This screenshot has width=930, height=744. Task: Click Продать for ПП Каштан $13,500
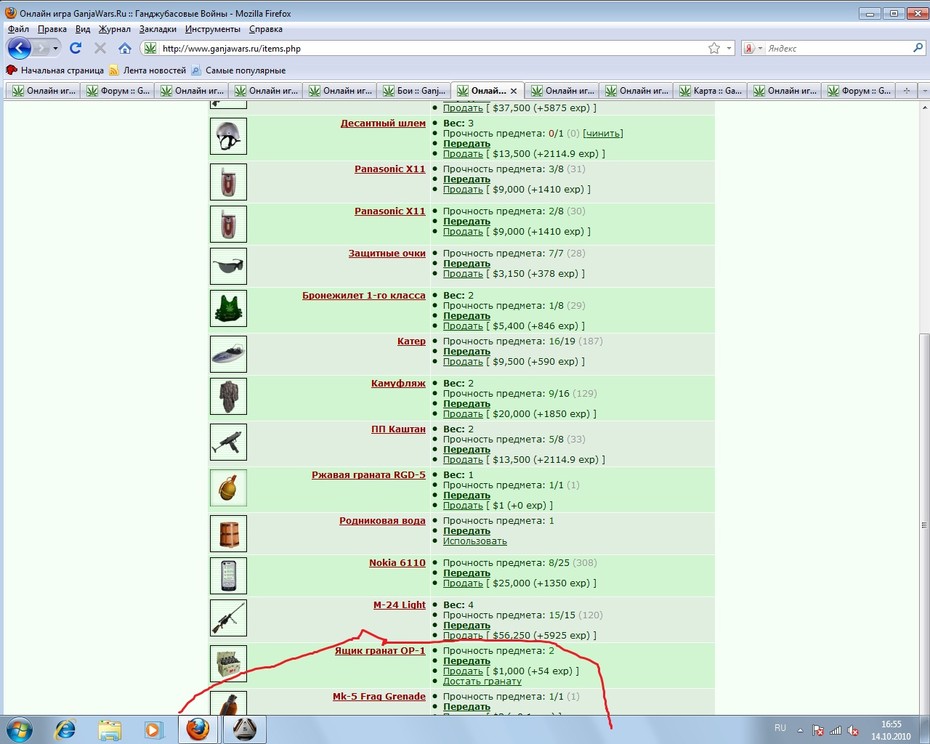463,459
